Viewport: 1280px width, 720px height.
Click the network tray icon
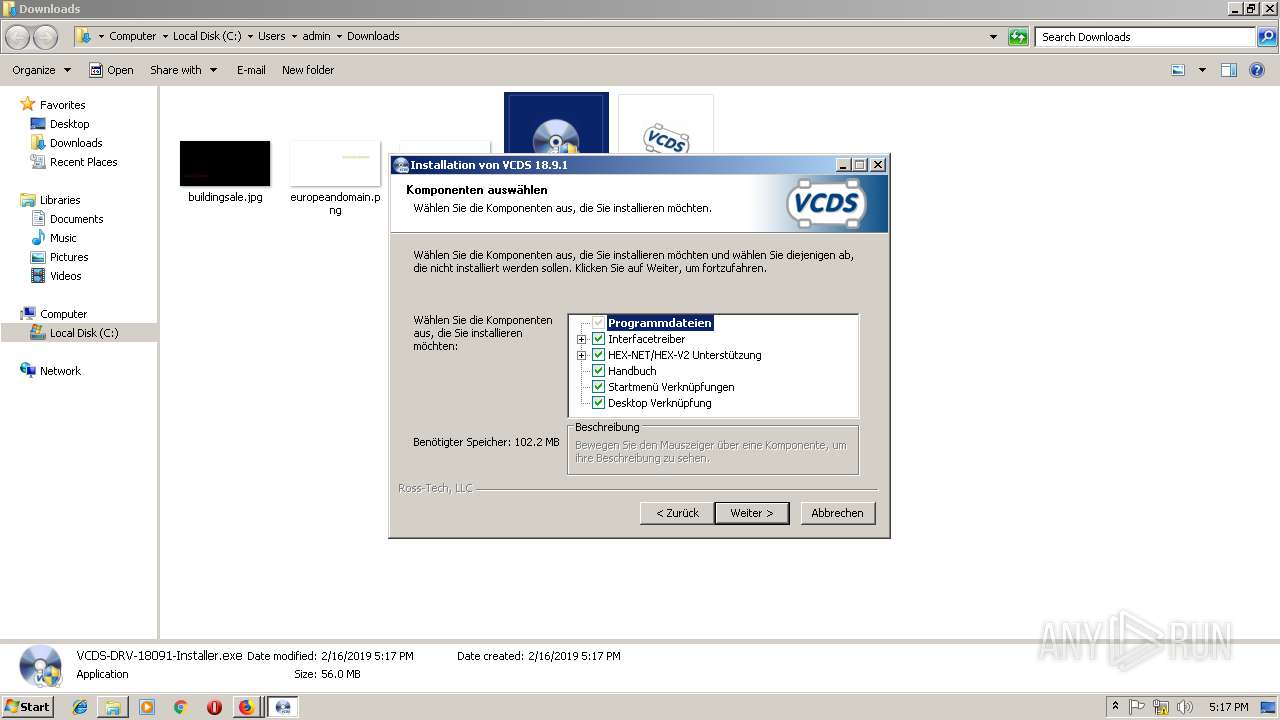click(x=1161, y=707)
